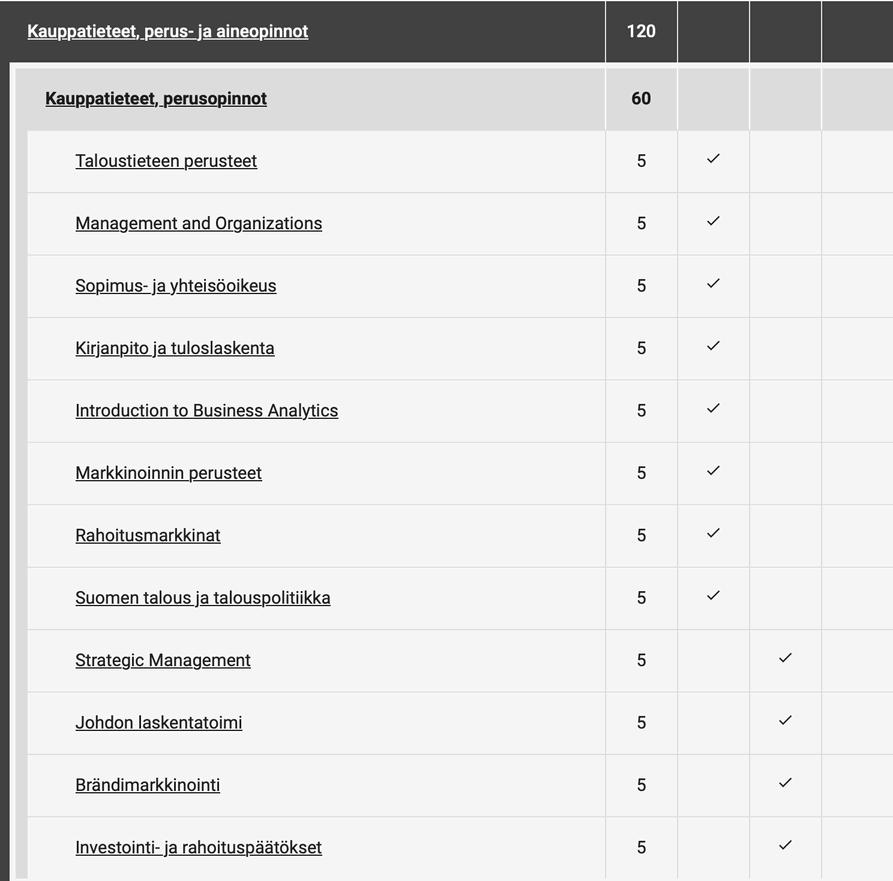
Task: Open Taloustieteen perusteet course
Action: point(166,161)
